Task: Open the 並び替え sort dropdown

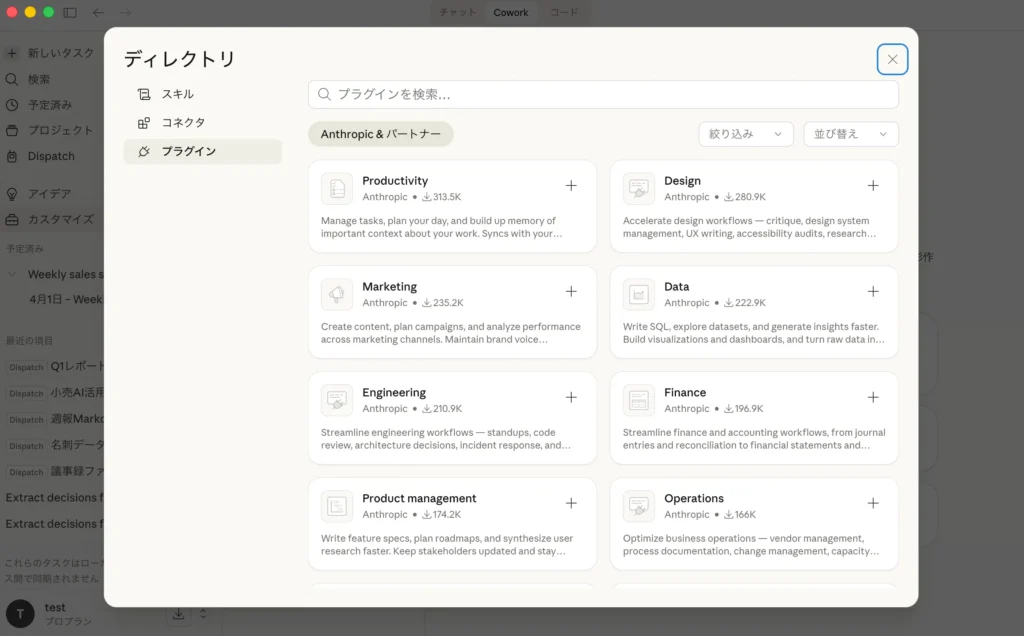Action: [x=850, y=134]
